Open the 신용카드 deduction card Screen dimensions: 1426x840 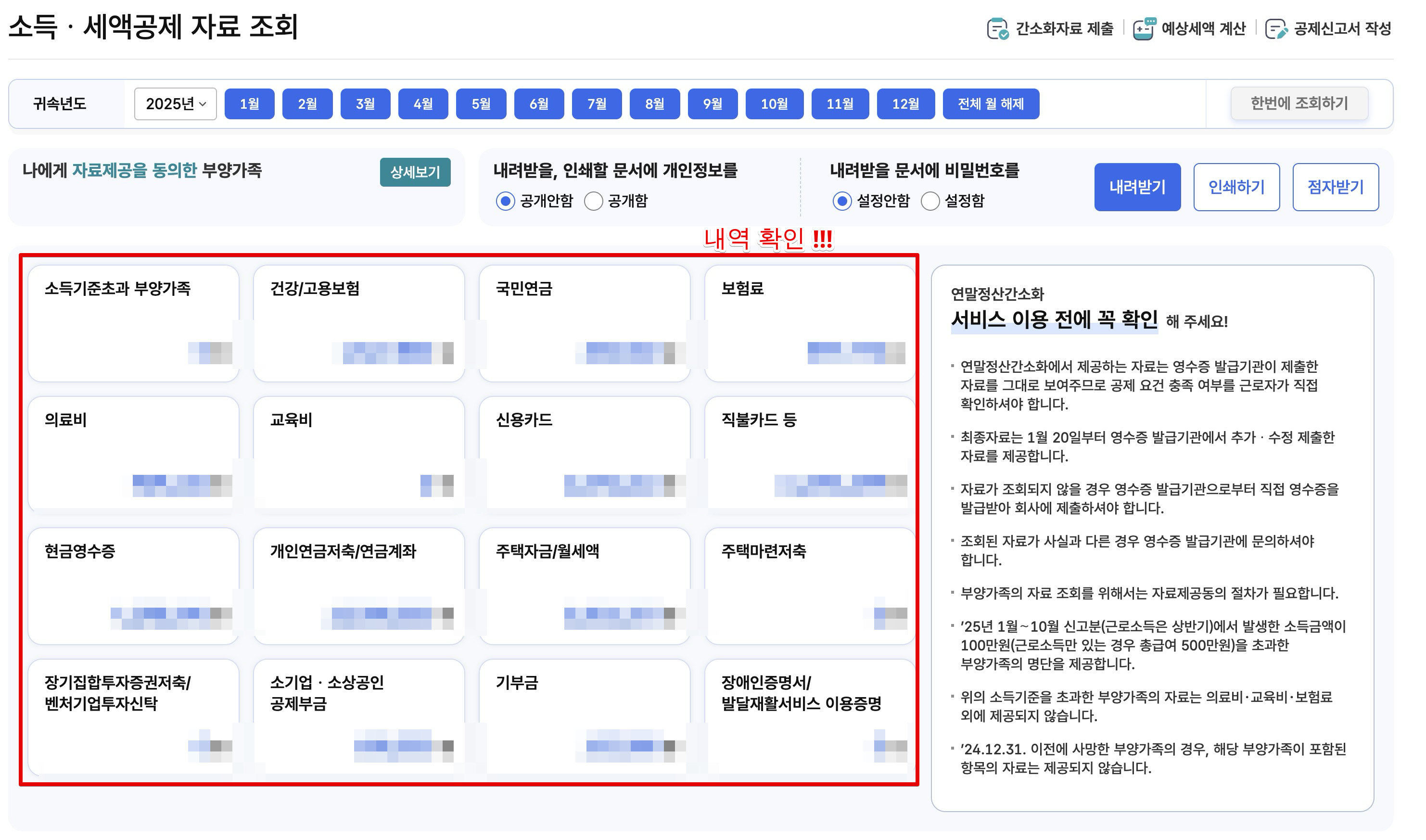tap(584, 453)
